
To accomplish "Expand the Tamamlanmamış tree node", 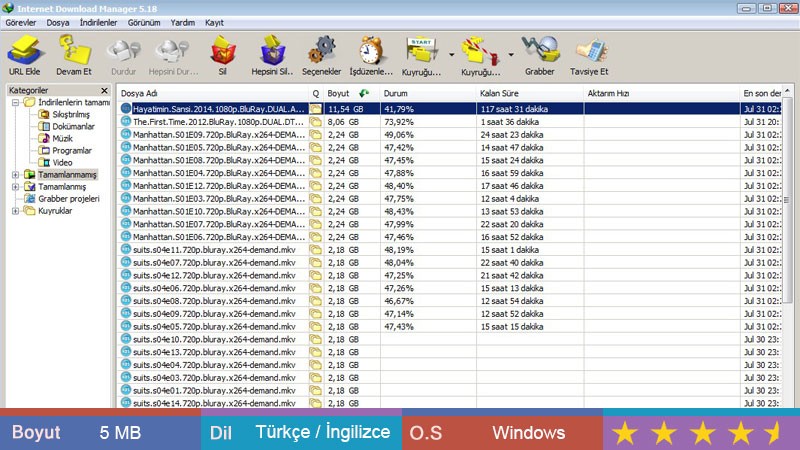I will tap(15, 175).
